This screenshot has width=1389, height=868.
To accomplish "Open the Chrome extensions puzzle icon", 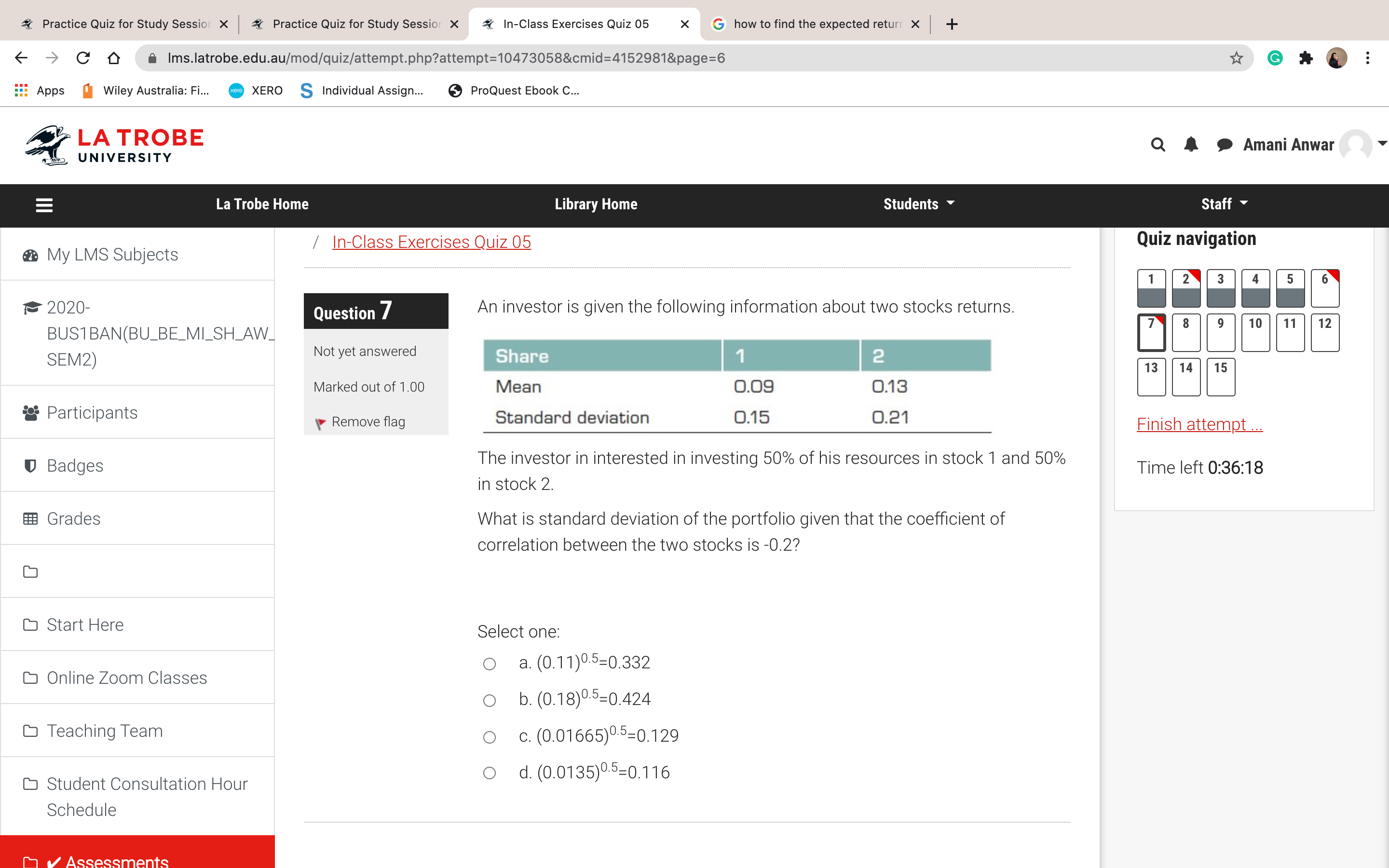I will pyautogui.click(x=1306, y=58).
